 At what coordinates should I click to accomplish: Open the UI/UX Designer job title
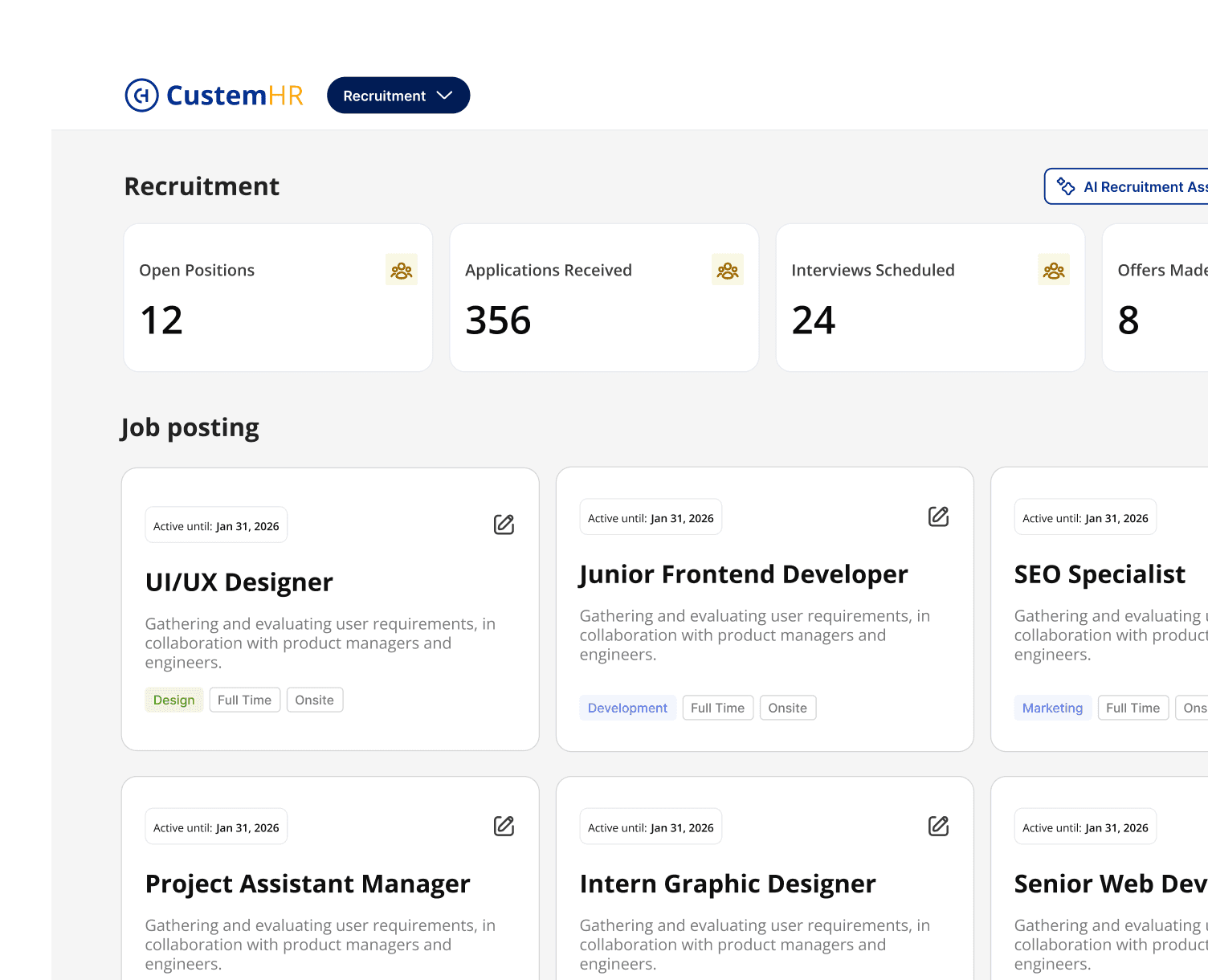point(239,582)
